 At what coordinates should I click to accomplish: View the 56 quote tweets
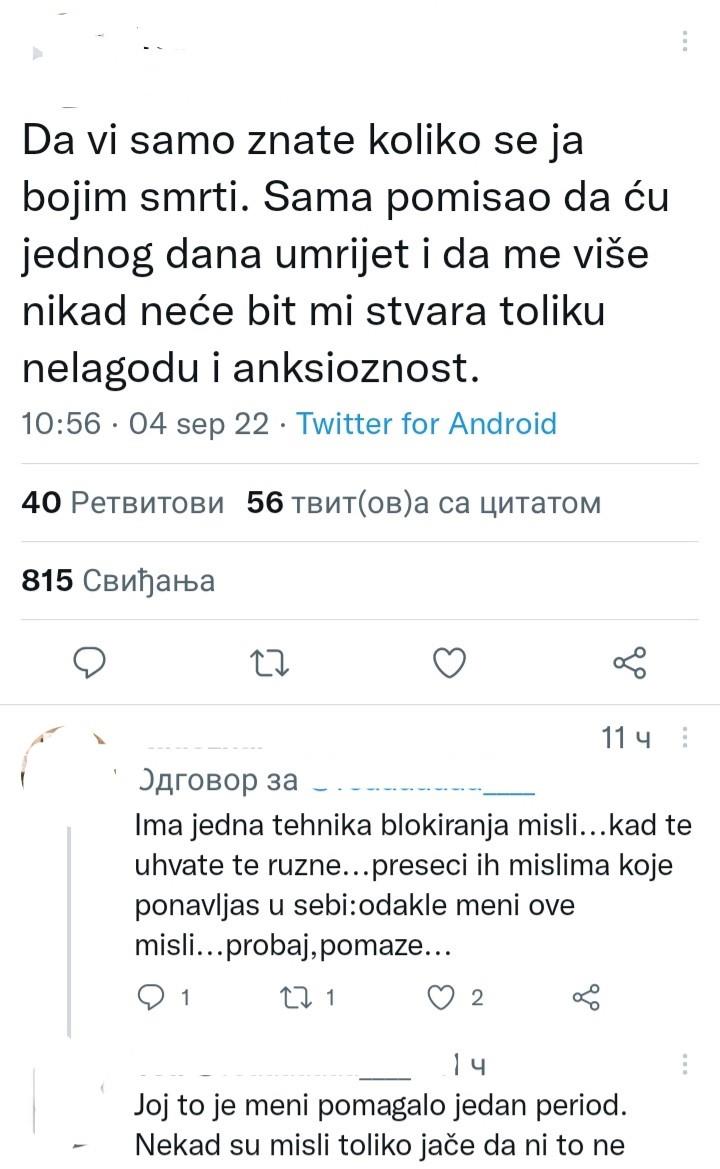coord(420,504)
